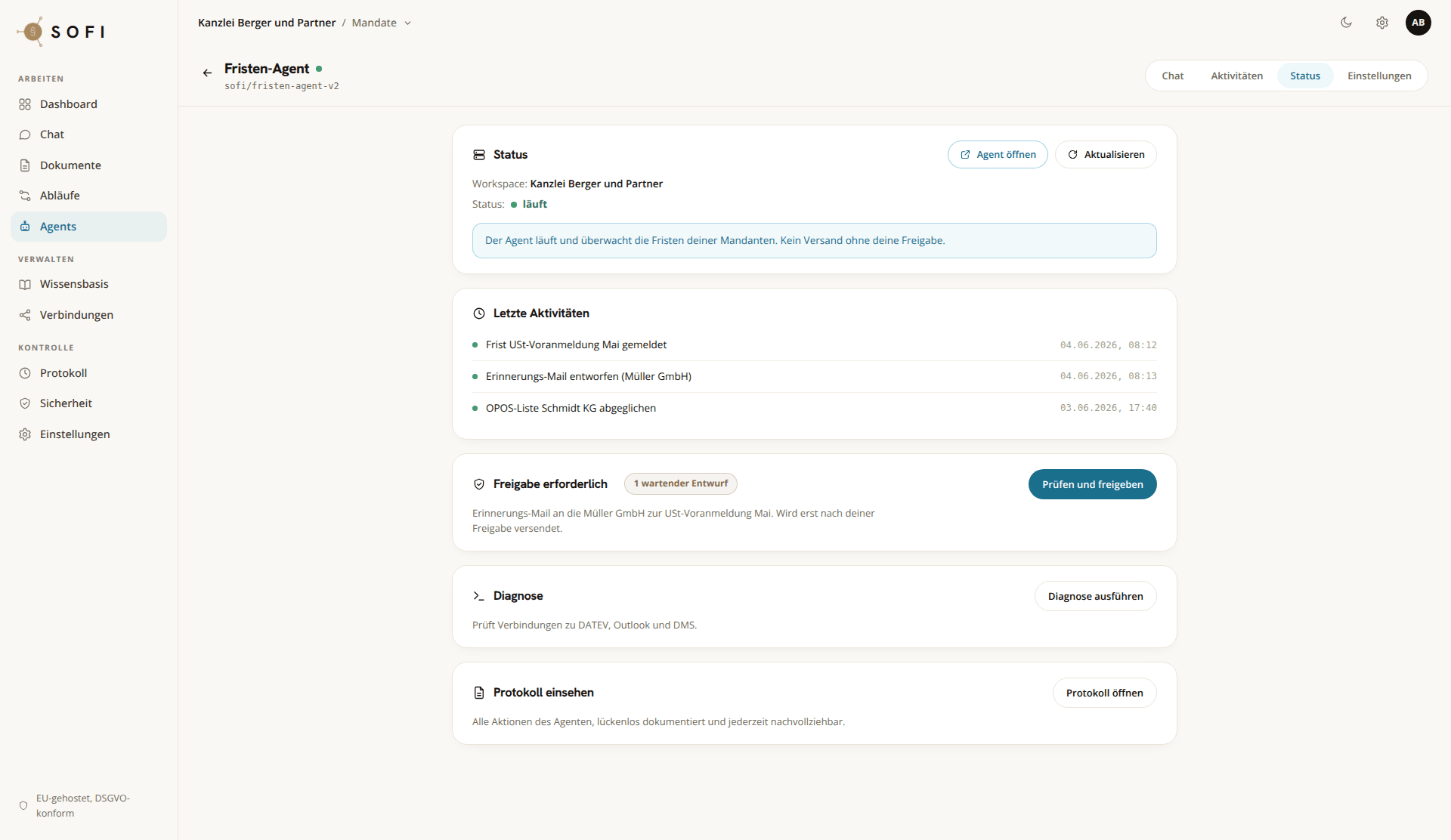Screen dimensions: 1451x840
Task: Click the Prüft Verbindungen zu DATEV description
Action: point(584,625)
